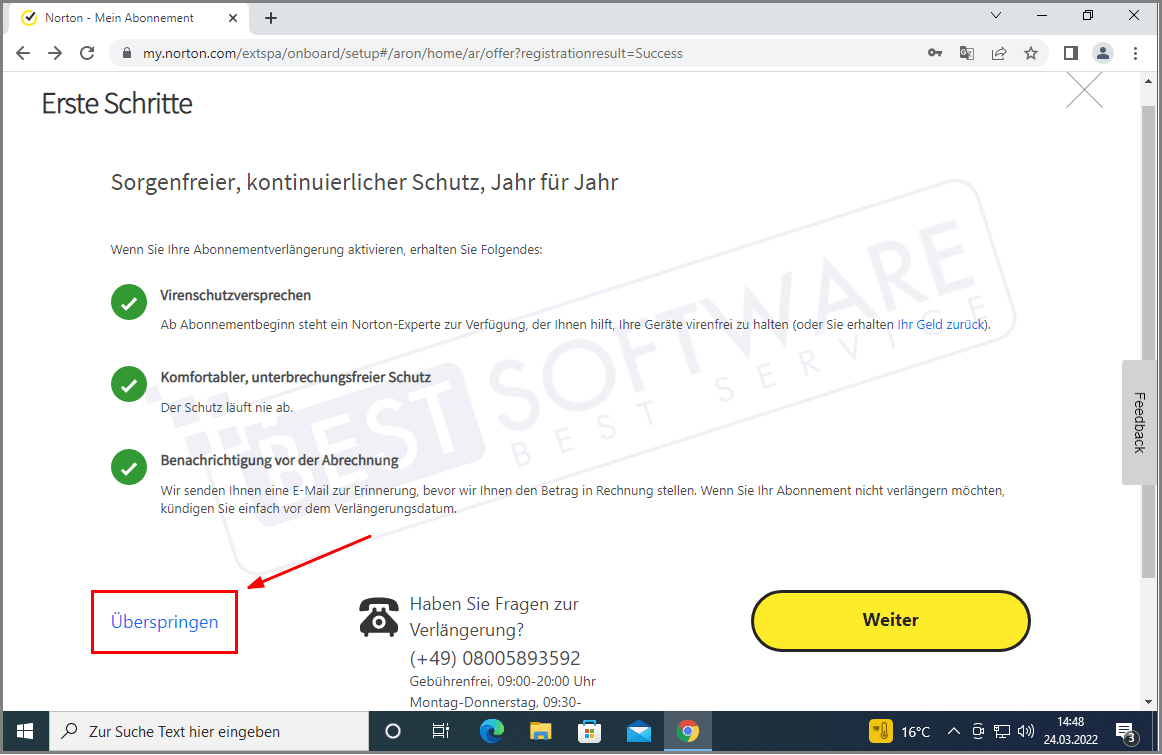Translate the page via the Google Translate icon

(x=966, y=53)
